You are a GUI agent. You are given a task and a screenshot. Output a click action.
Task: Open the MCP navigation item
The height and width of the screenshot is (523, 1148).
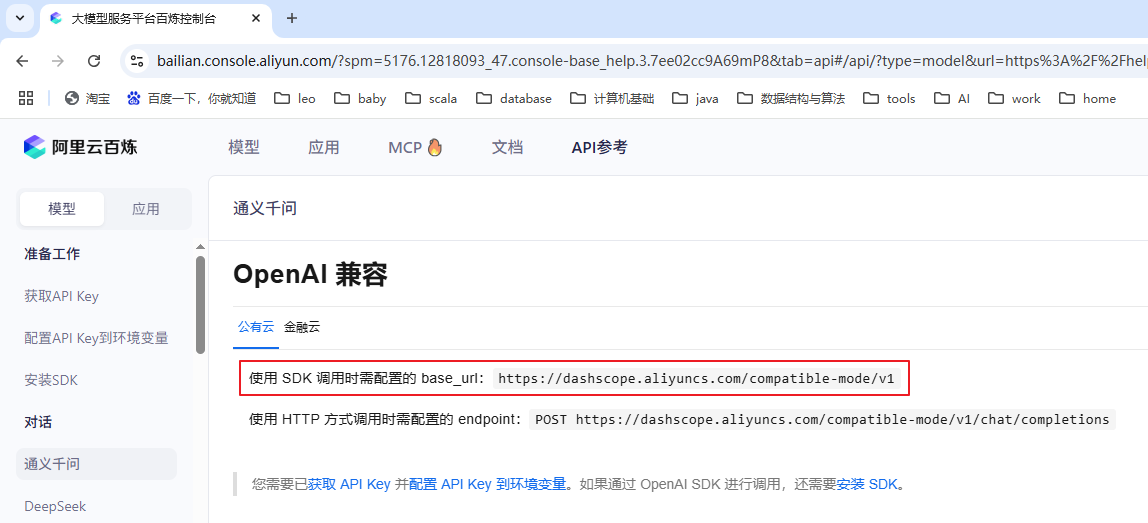(x=415, y=147)
